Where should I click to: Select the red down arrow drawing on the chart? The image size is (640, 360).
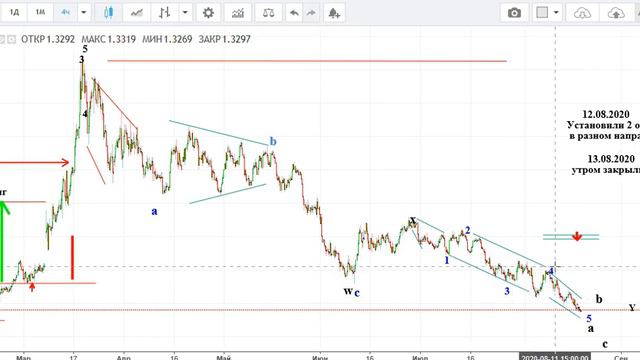point(577,236)
